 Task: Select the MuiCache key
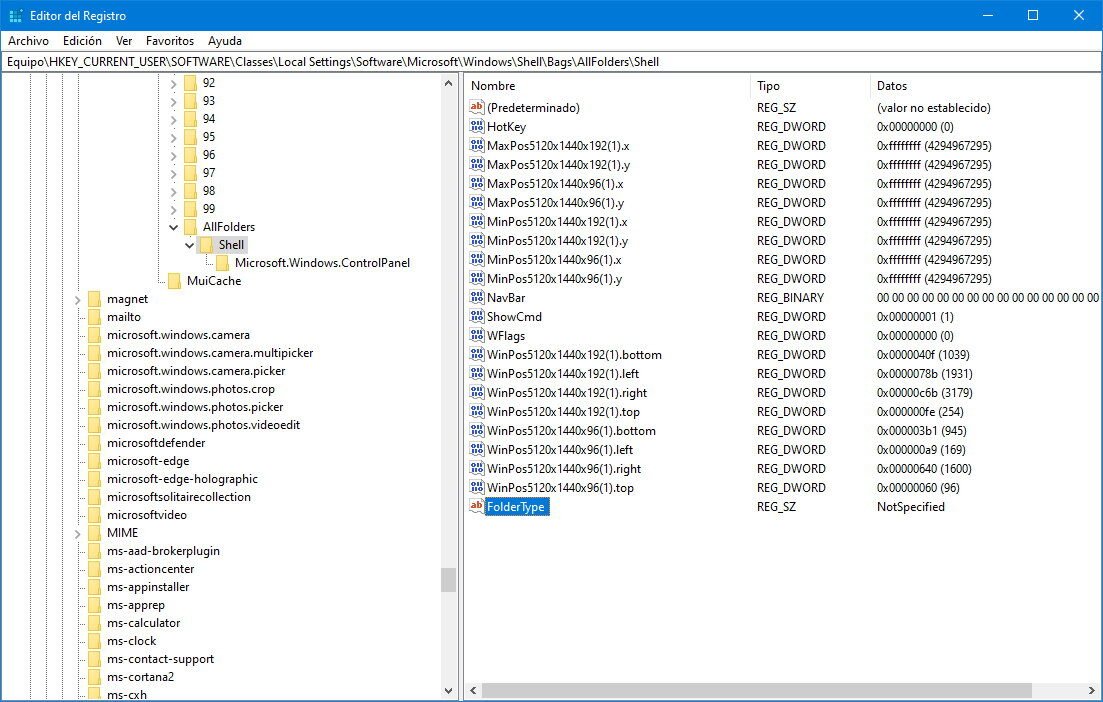pyautogui.click(x=214, y=281)
